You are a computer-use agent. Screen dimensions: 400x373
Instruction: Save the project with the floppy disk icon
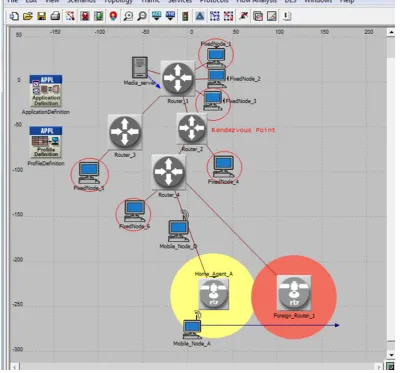click(x=42, y=16)
